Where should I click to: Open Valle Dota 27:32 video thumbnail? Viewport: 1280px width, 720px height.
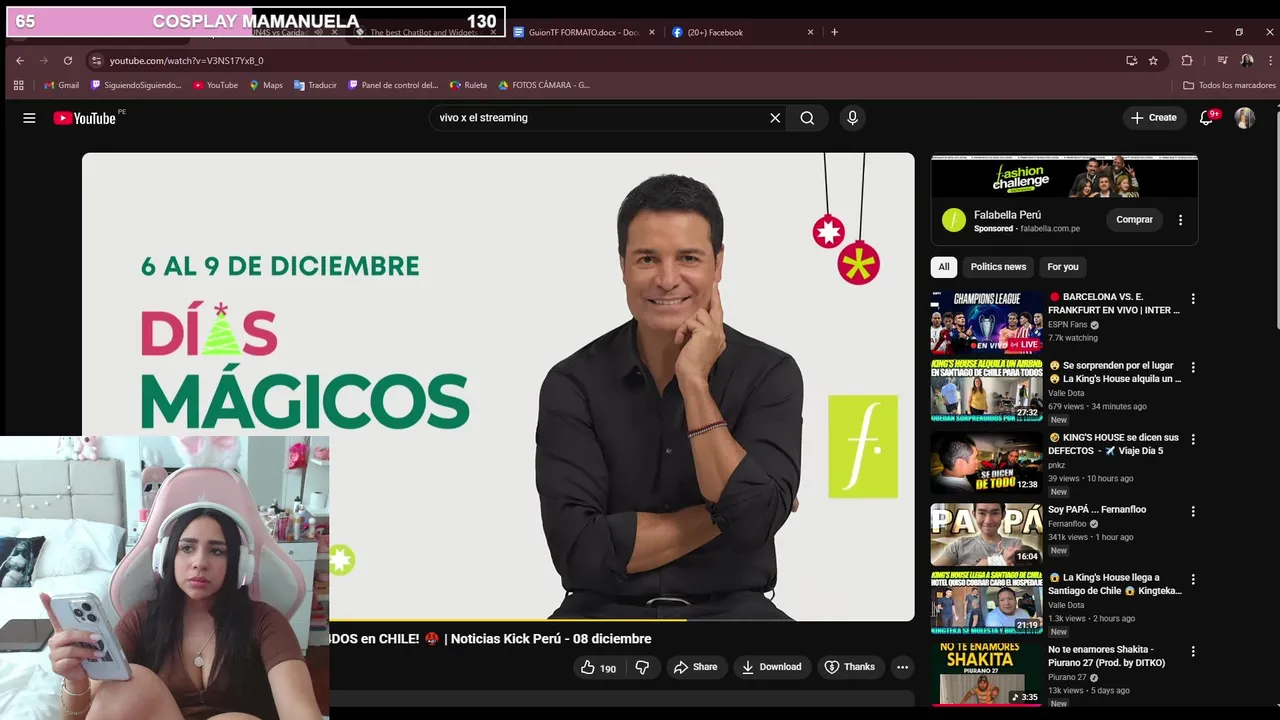pyautogui.click(x=986, y=390)
